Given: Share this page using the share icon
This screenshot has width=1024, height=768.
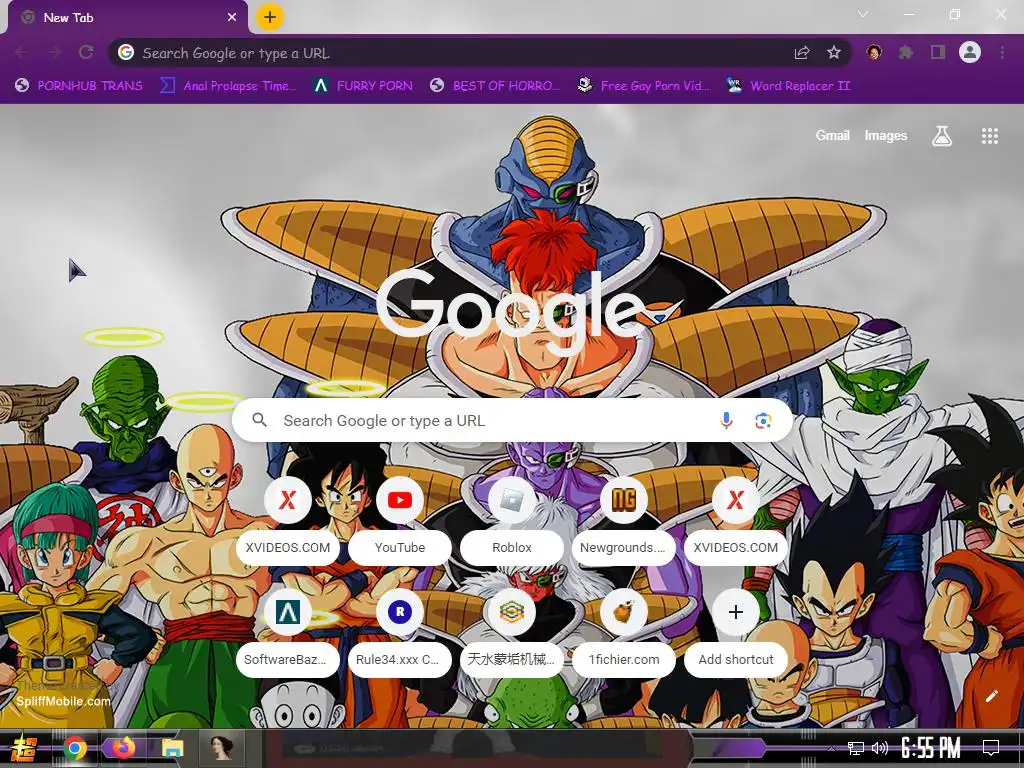Looking at the screenshot, I should pyautogui.click(x=802, y=52).
